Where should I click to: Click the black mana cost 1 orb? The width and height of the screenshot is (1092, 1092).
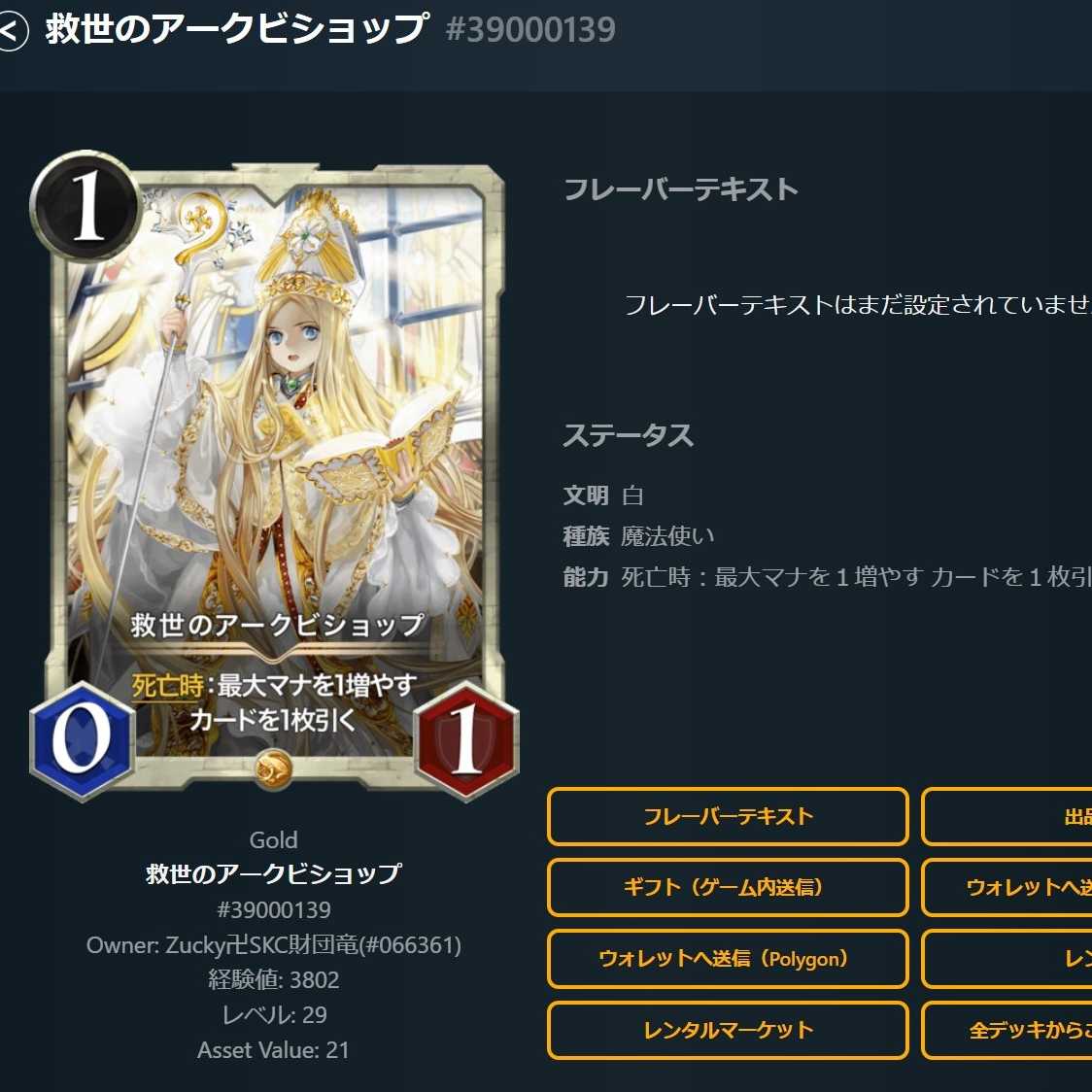86,207
